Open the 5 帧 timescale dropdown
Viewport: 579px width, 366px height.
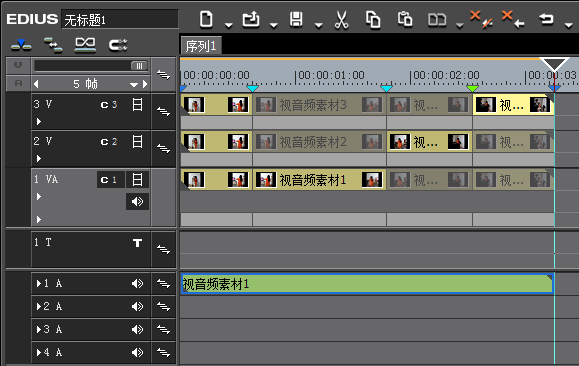(134, 85)
